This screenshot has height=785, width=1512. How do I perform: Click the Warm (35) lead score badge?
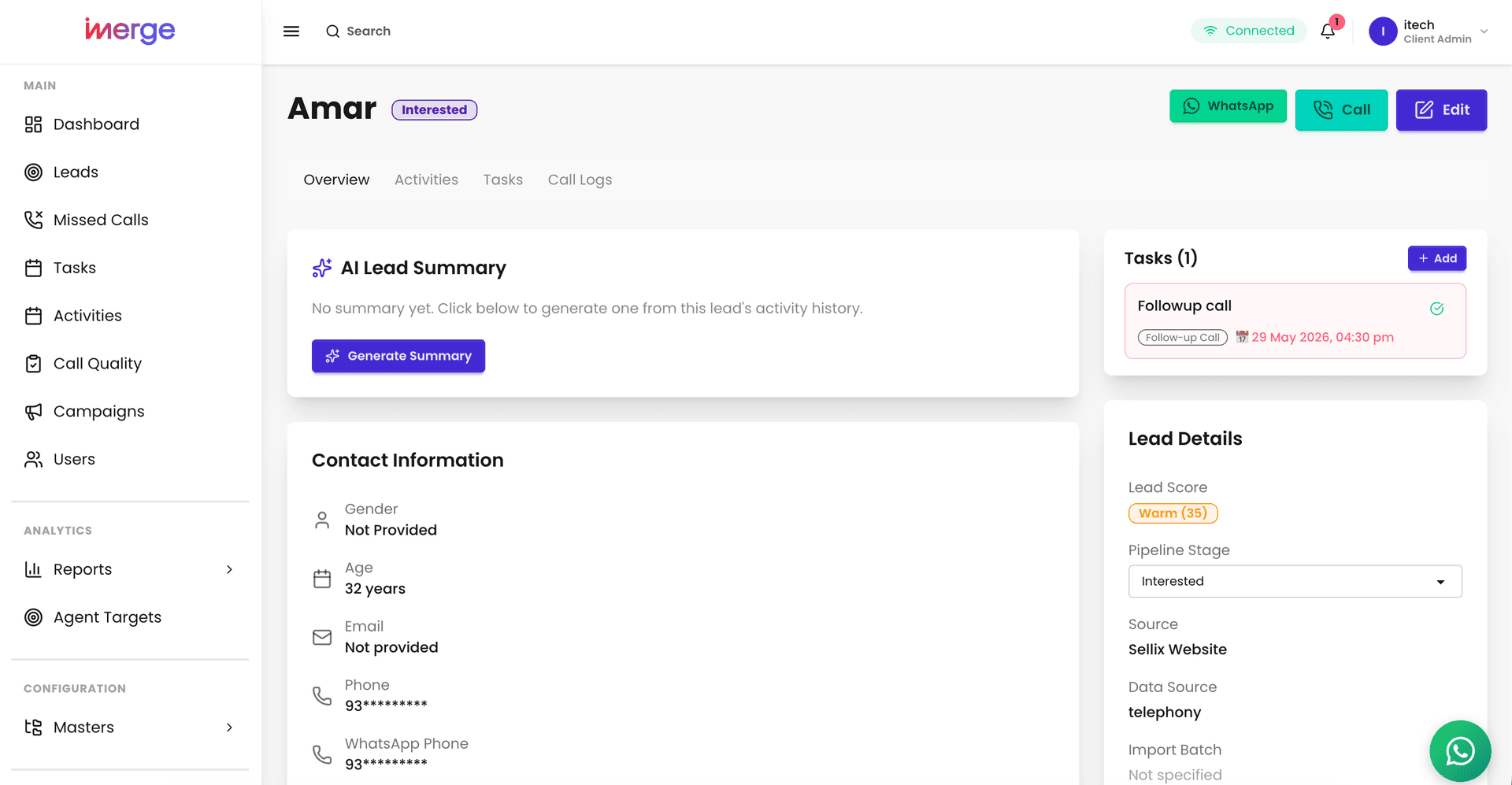(x=1173, y=513)
